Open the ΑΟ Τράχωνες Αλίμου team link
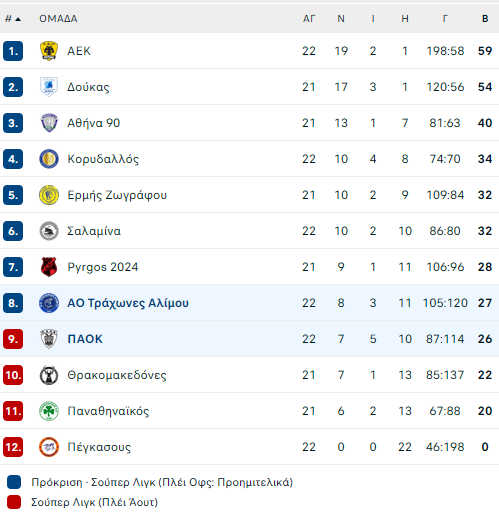 pos(128,303)
